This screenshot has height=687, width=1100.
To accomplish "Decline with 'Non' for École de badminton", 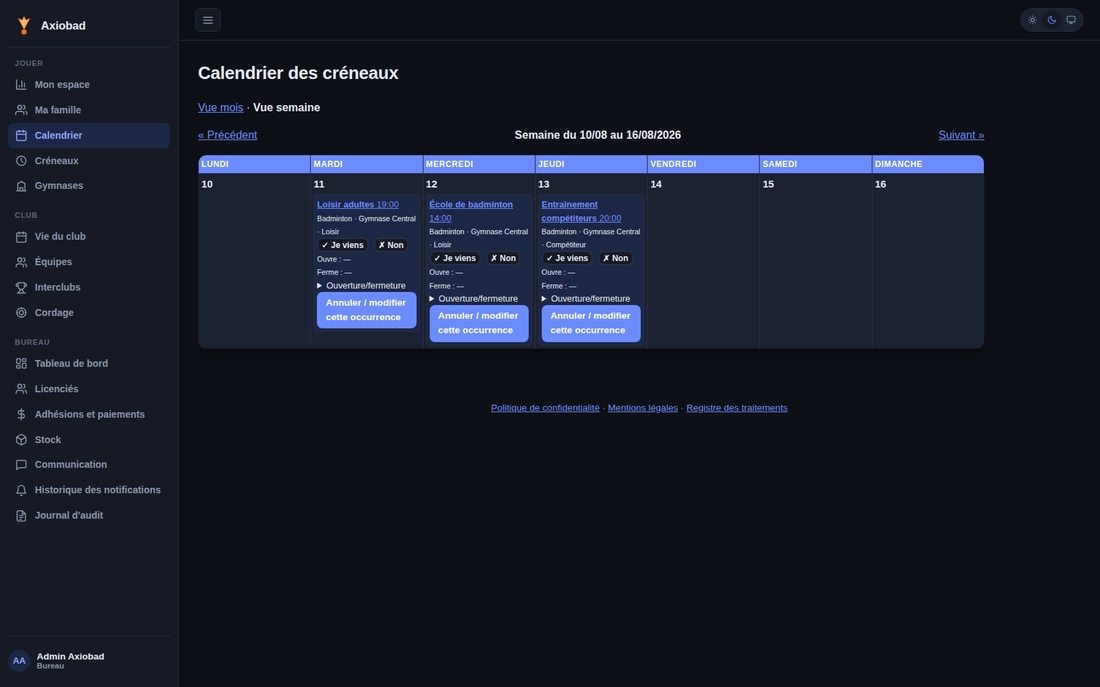I will coord(503,258).
